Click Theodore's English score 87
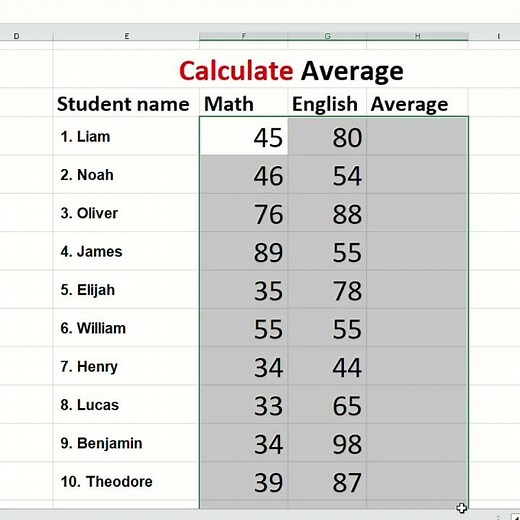Image resolution: width=520 pixels, height=520 pixels. tap(327, 481)
